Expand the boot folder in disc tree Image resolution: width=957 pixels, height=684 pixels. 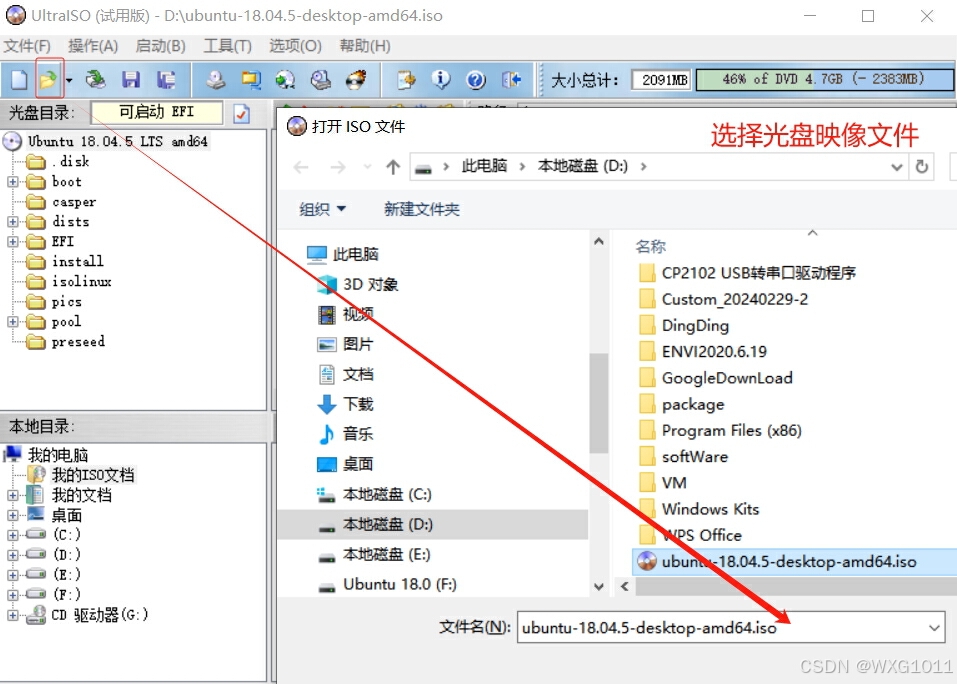pos(13,182)
